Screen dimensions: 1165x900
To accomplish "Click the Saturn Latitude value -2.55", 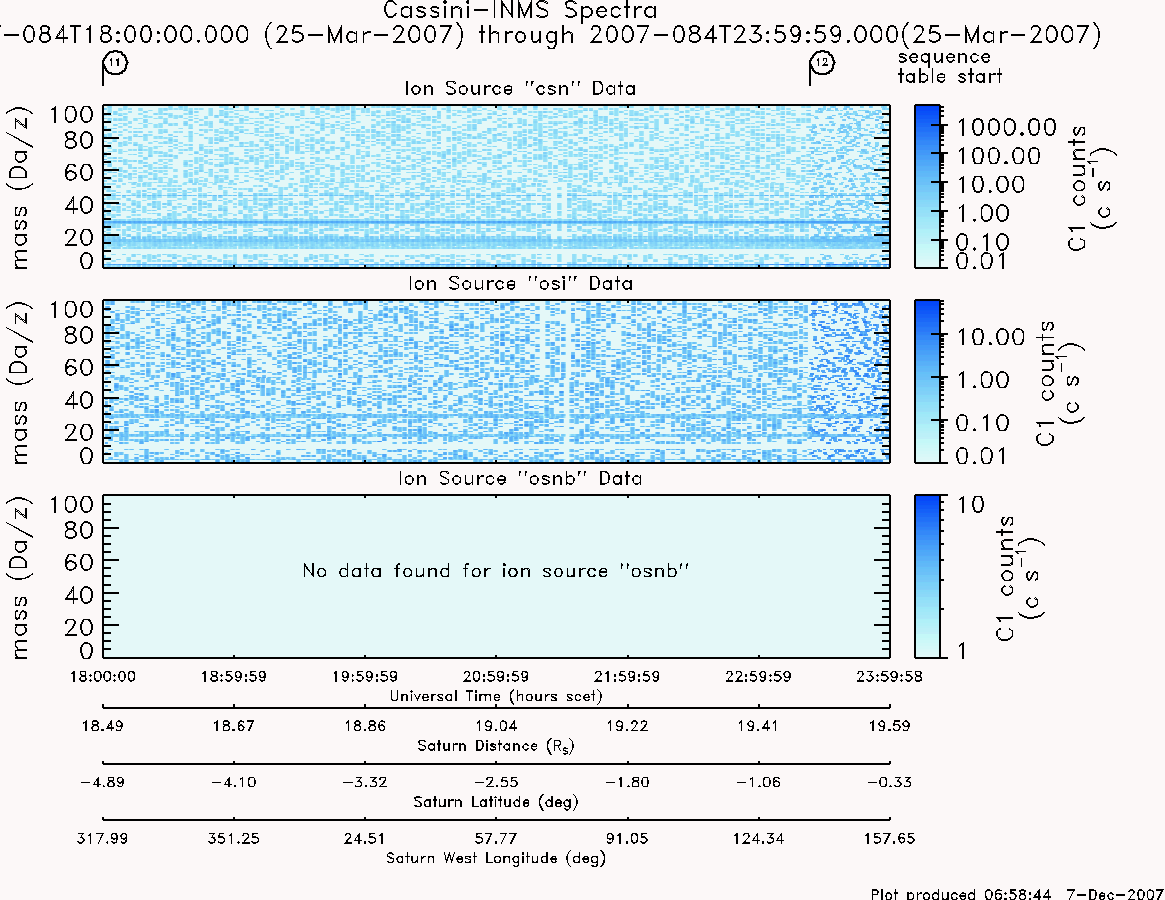I will coord(496,783).
